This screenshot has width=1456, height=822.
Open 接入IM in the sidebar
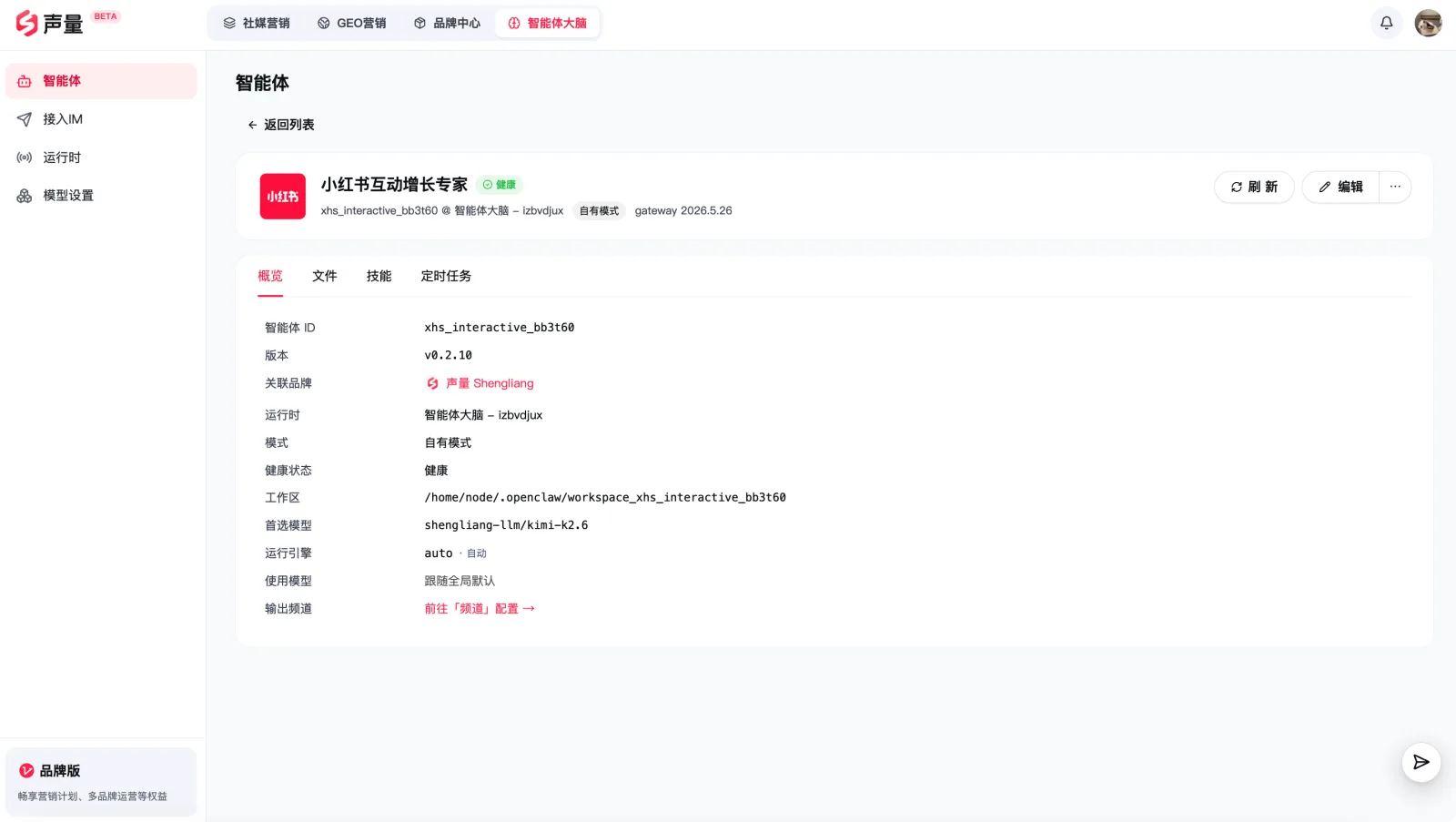tap(101, 119)
